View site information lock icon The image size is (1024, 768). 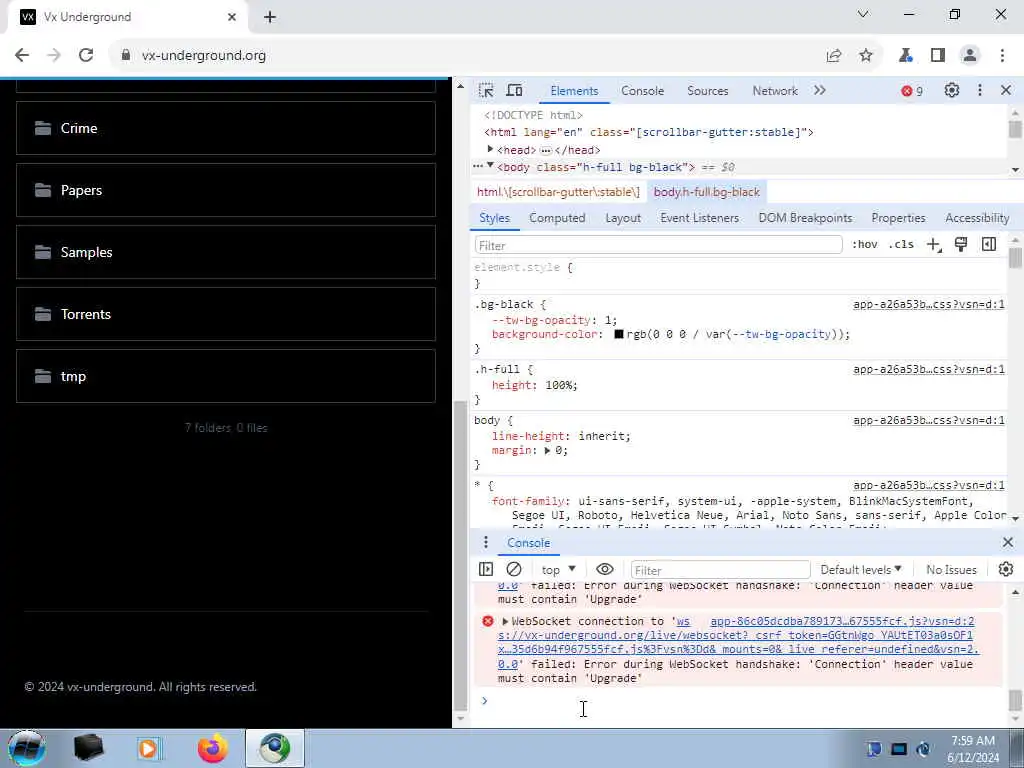coord(125,56)
